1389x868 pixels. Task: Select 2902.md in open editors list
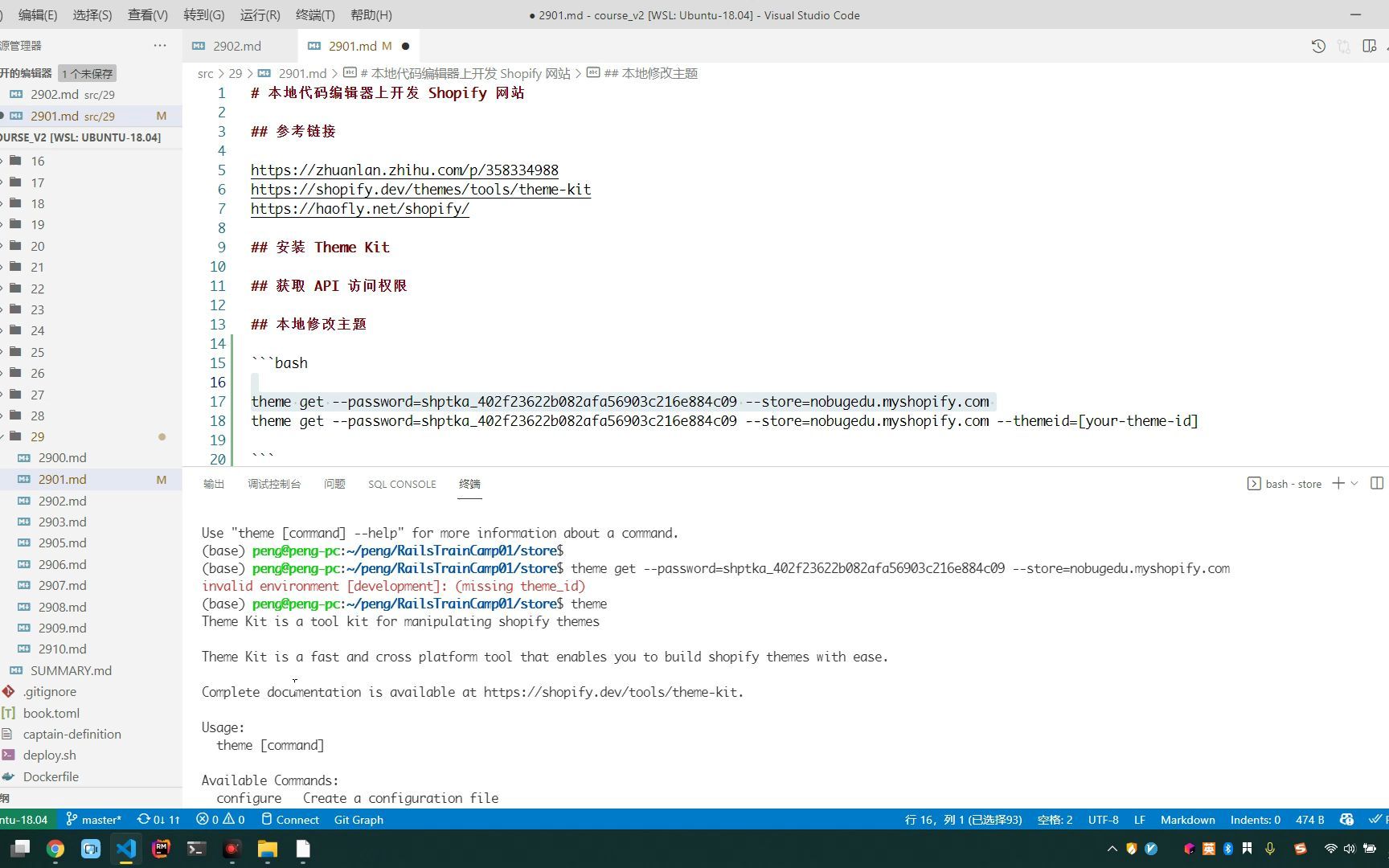pos(91,94)
